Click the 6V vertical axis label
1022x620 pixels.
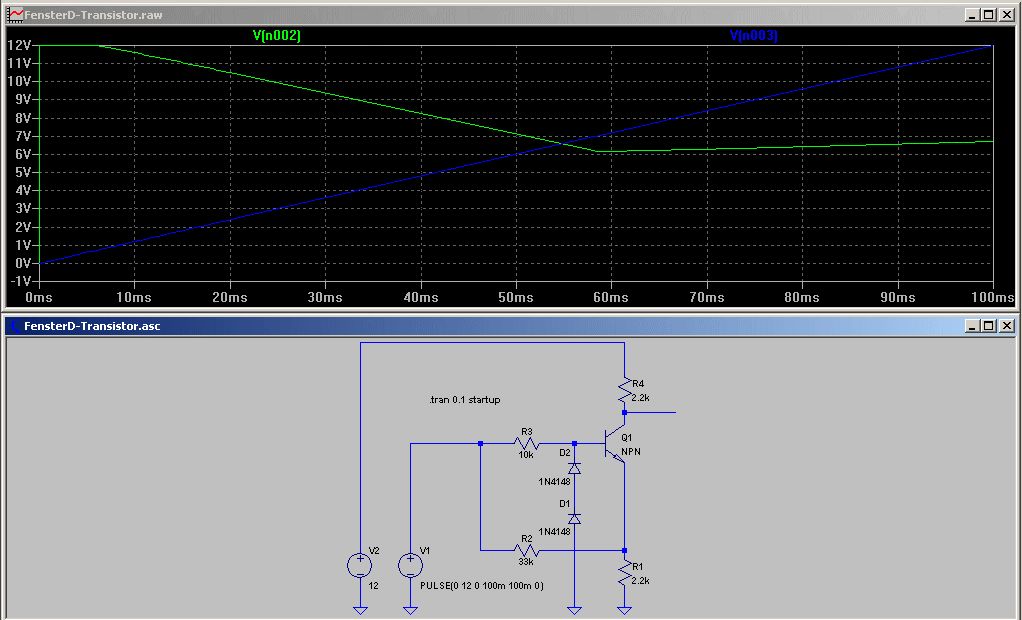(x=22, y=155)
